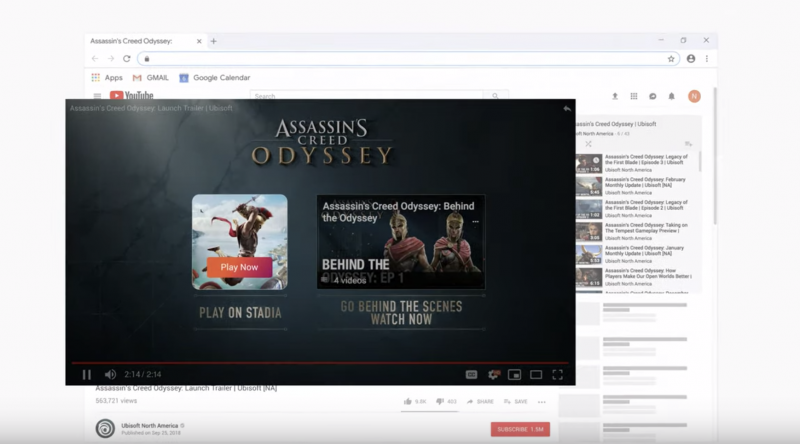This screenshot has height=444, width=800.
Task: Open Chrome three-dot menu
Action: tap(707, 59)
